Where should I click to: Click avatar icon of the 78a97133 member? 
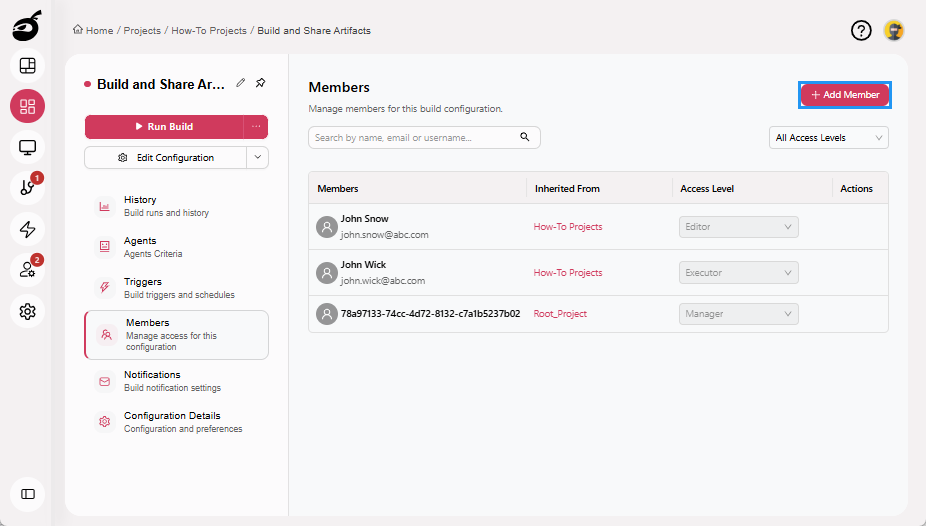click(327, 314)
